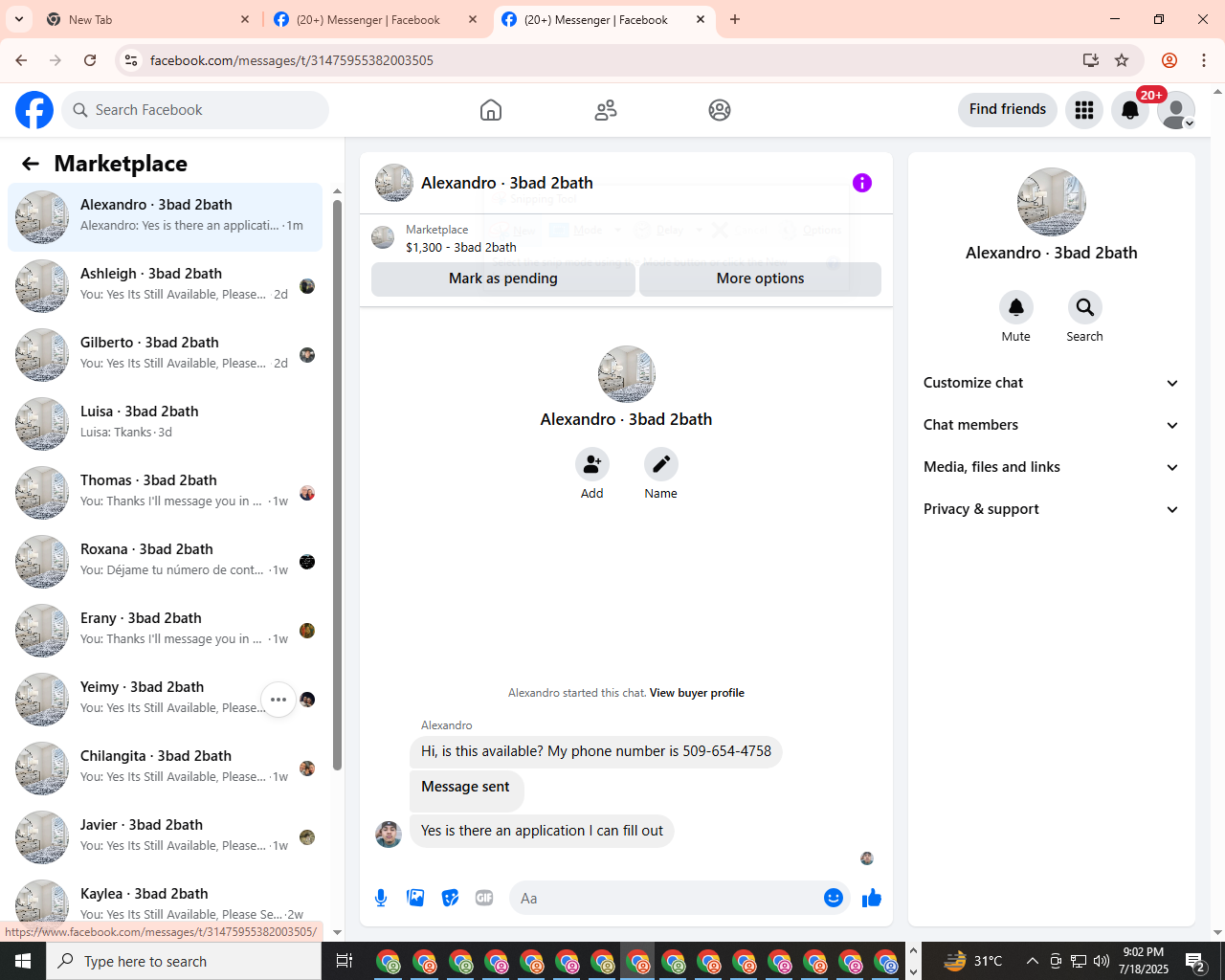Click Find friends button
1225x980 pixels.
1008,109
